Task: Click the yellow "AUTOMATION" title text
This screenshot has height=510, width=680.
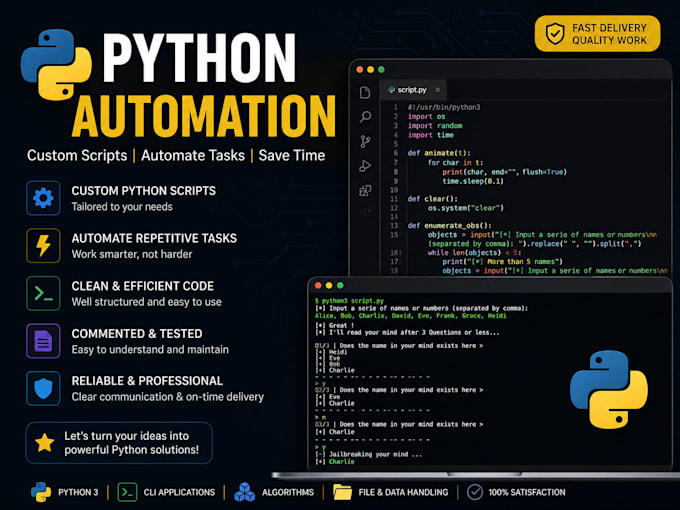Action: (204, 116)
